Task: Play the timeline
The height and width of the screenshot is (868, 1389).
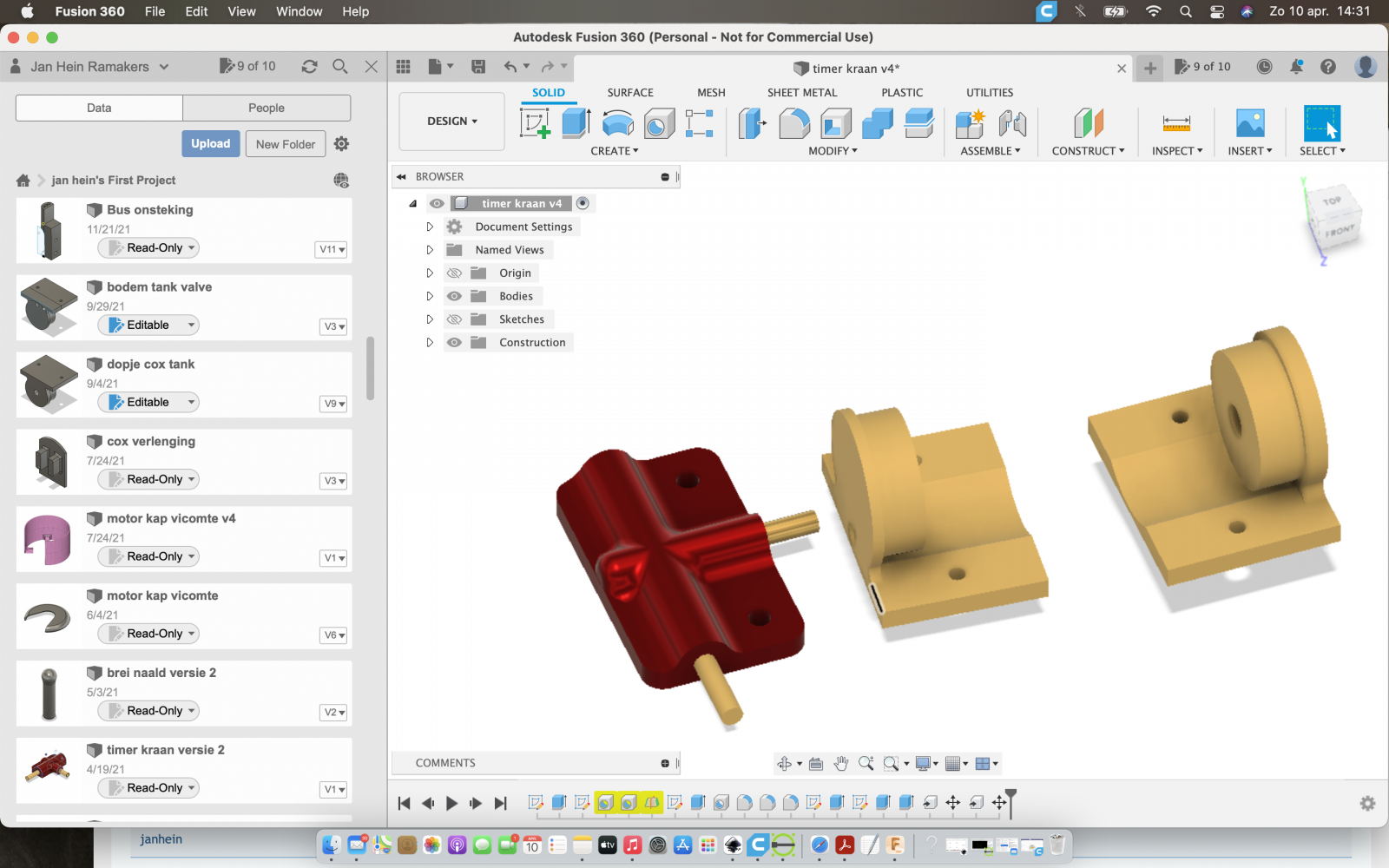Action: tap(451, 803)
